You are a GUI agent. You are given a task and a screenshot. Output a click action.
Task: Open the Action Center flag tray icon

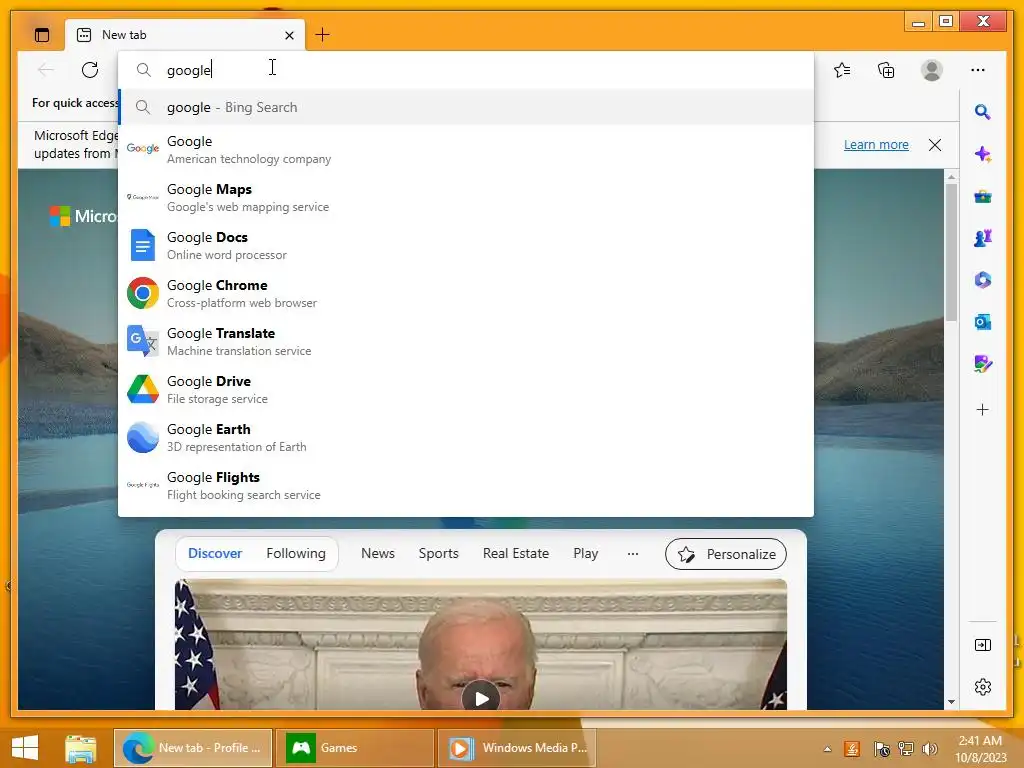882,749
